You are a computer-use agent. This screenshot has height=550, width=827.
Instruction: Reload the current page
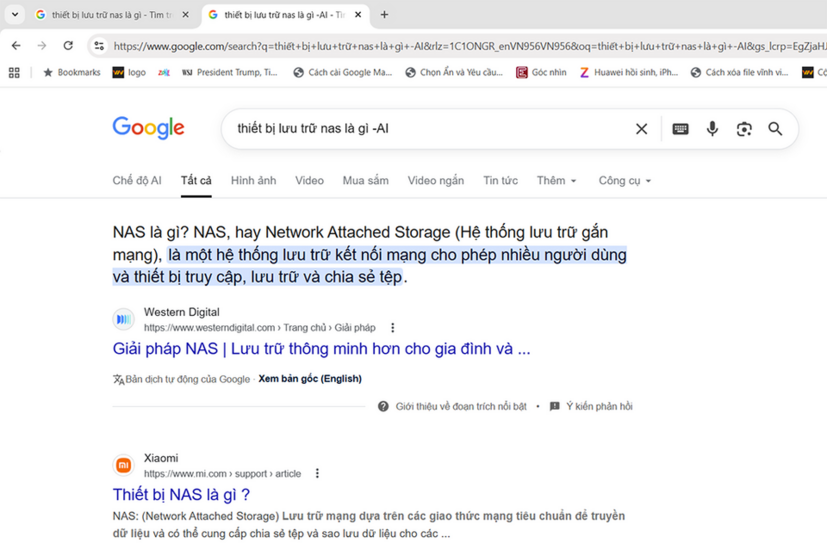[68, 46]
